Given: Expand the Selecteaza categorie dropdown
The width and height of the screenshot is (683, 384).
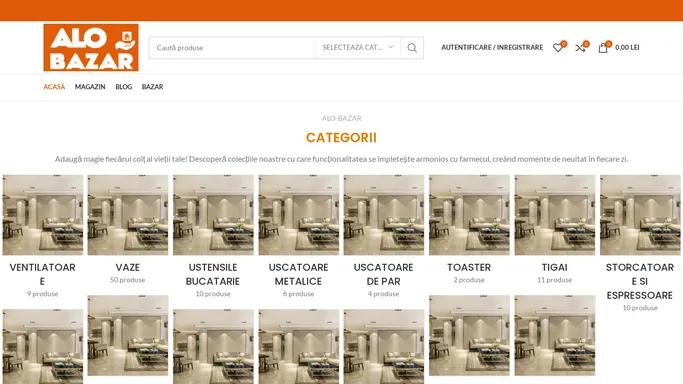Looking at the screenshot, I should pyautogui.click(x=358, y=47).
